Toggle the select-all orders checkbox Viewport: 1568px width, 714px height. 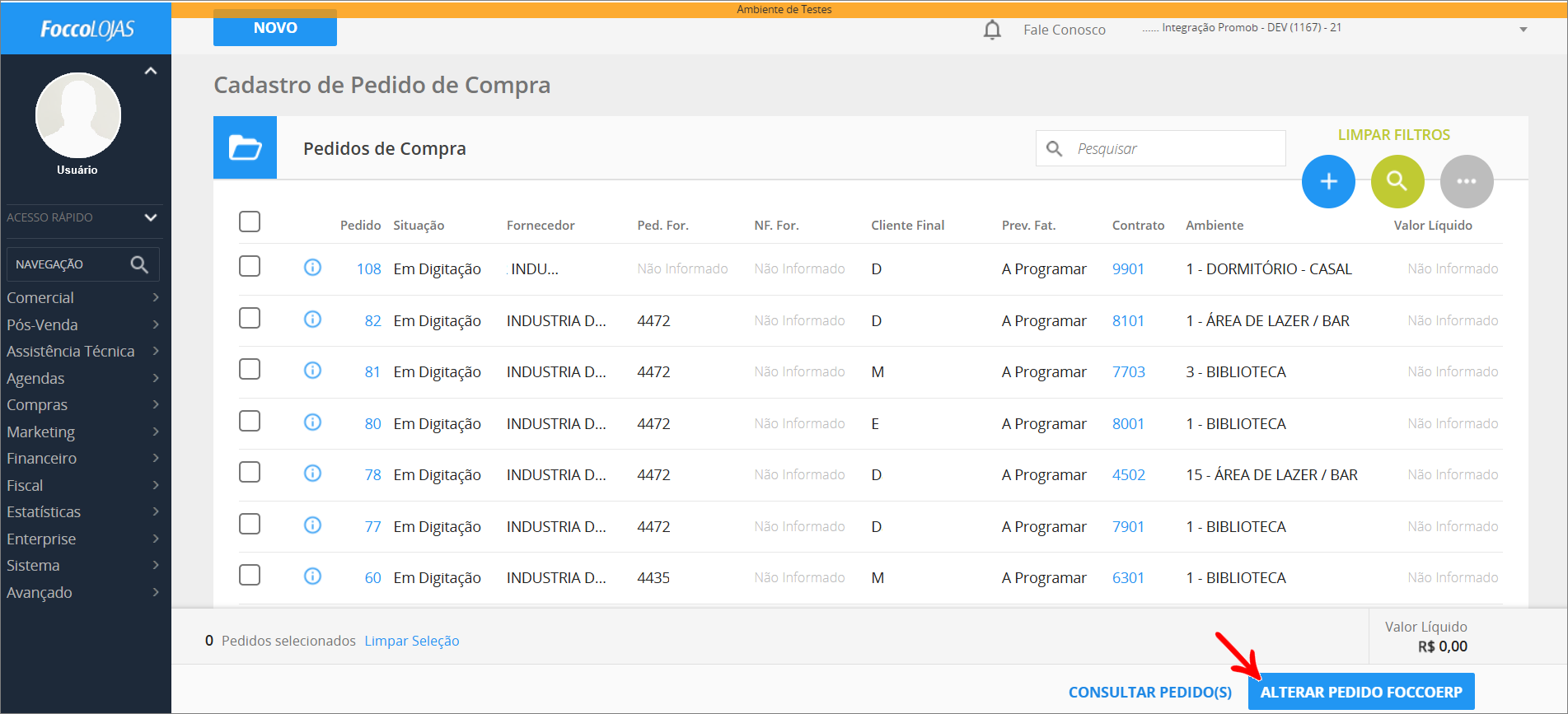tap(250, 222)
